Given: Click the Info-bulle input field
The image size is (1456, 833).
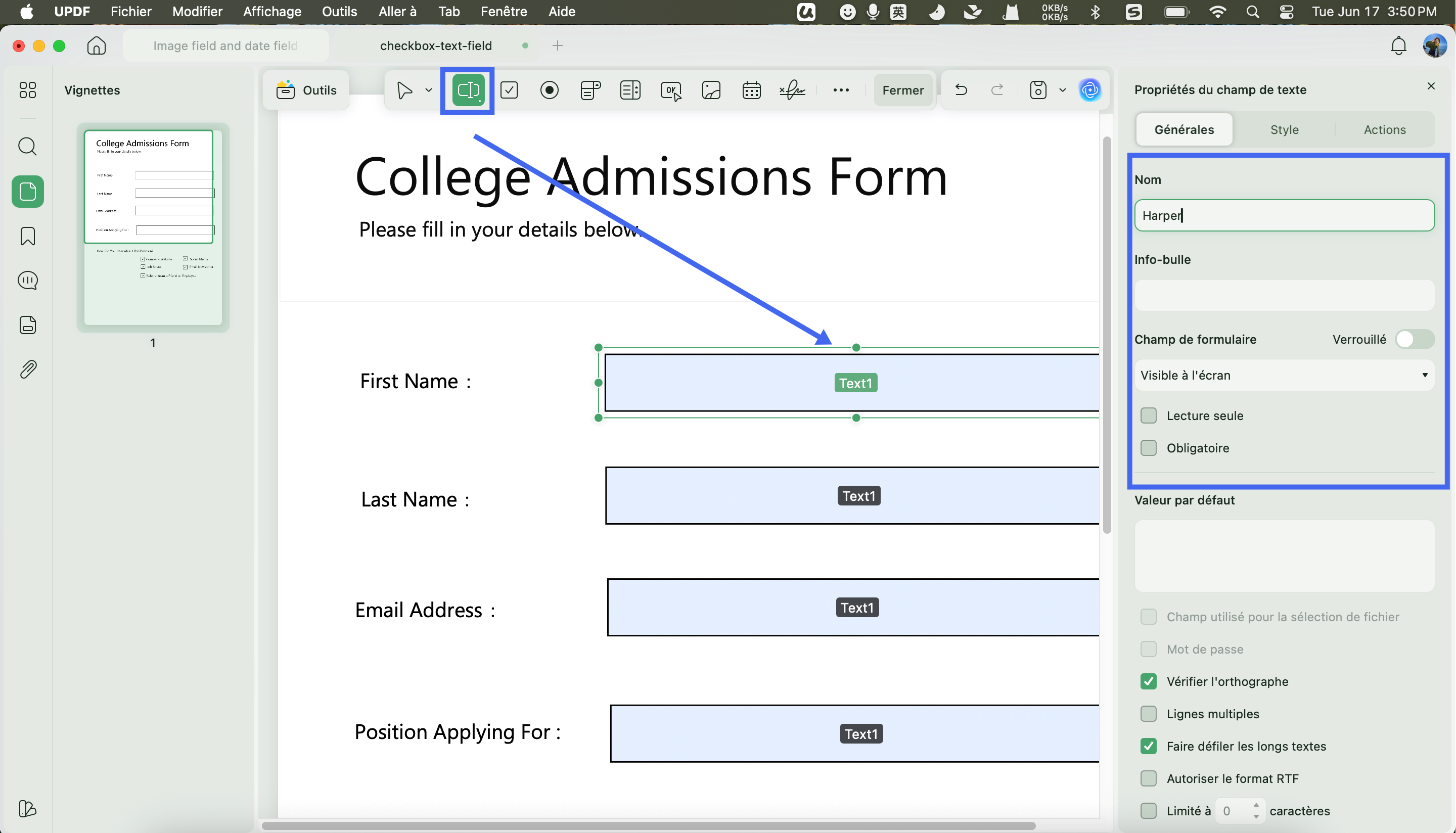Looking at the screenshot, I should point(1285,295).
